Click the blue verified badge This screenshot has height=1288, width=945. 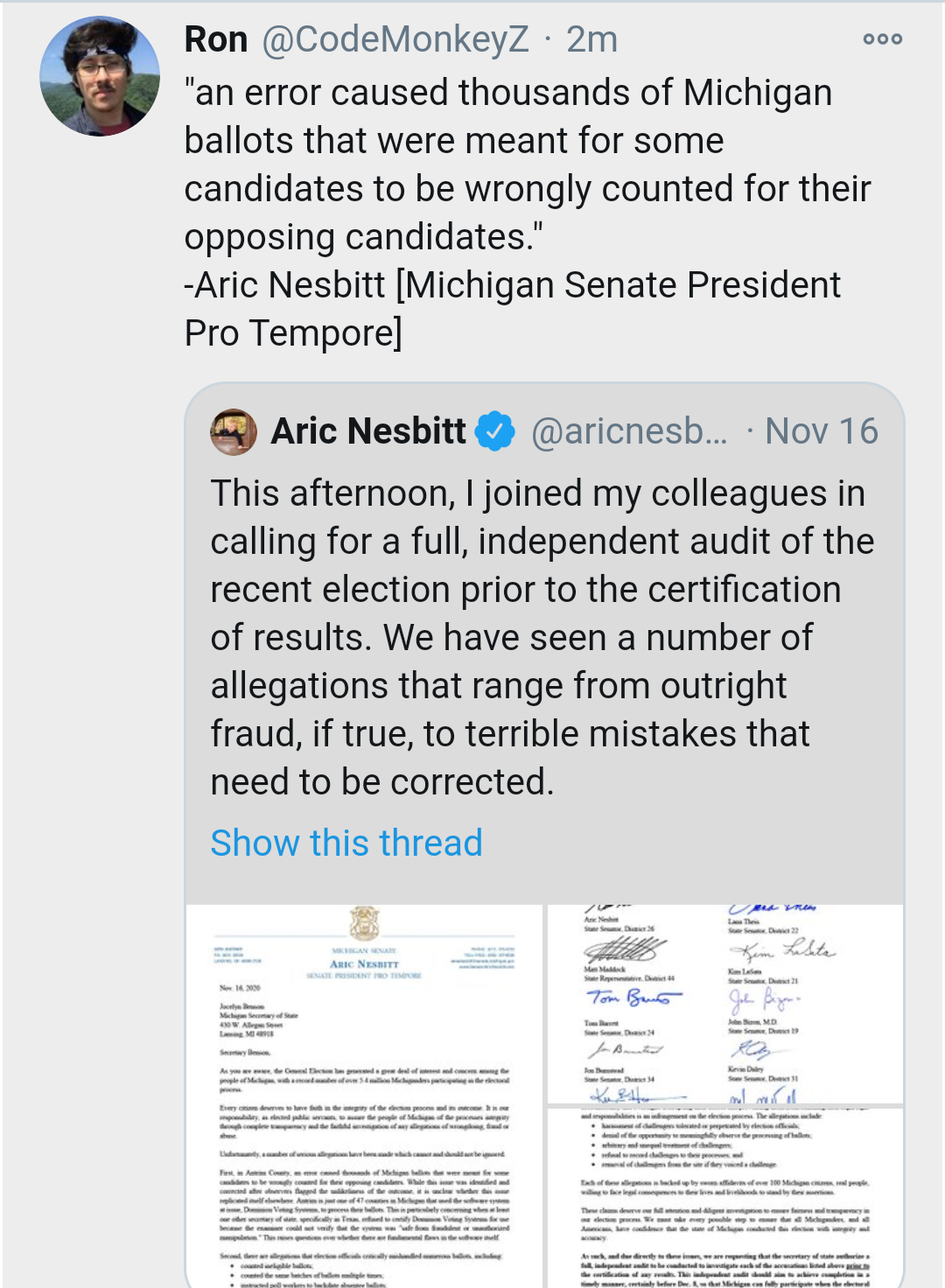[x=495, y=431]
